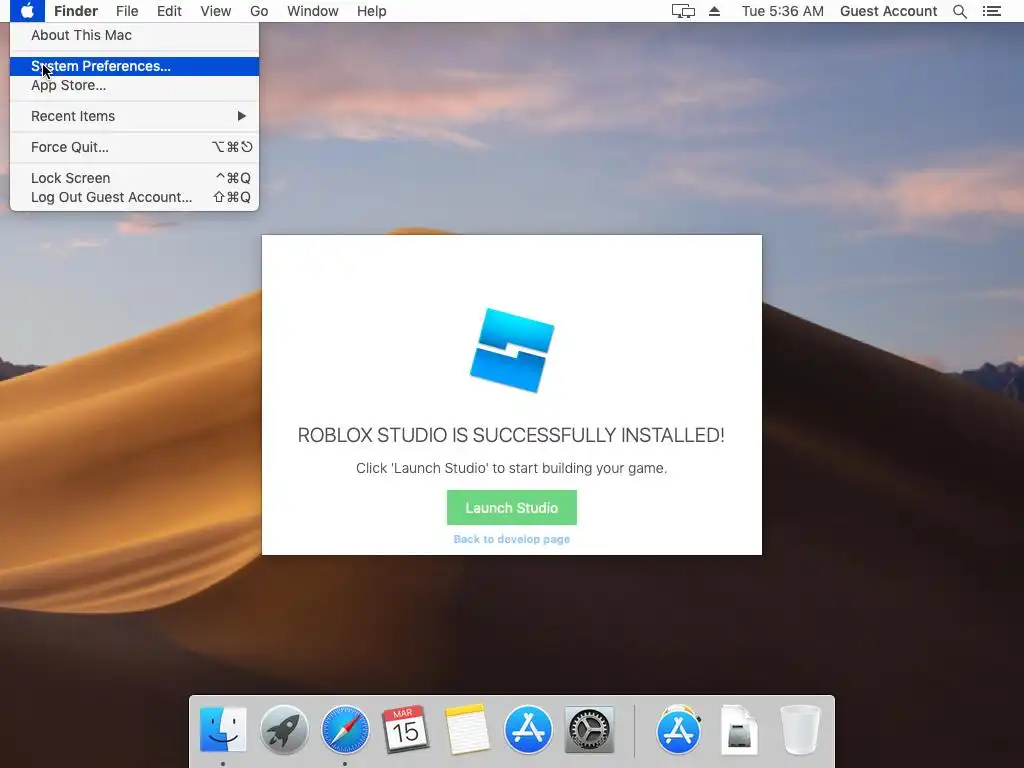Image resolution: width=1024 pixels, height=768 pixels.
Task: Open Finder from the Dock
Action: tap(223, 729)
